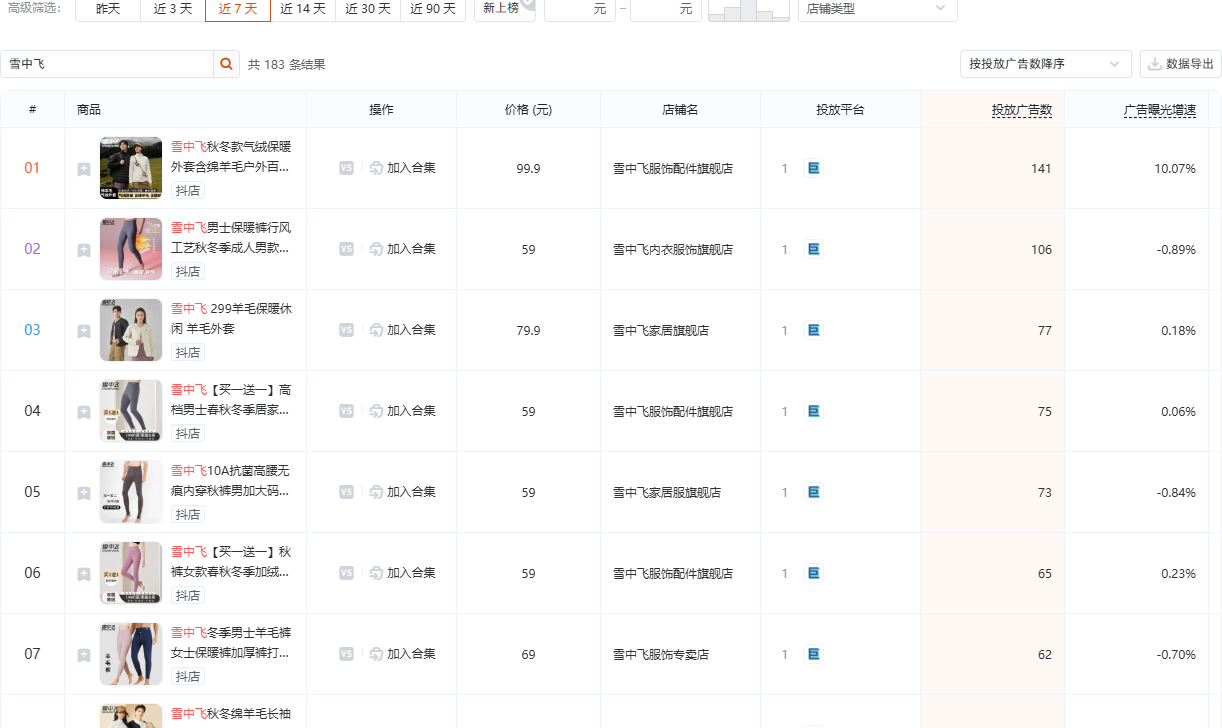The height and width of the screenshot is (728, 1222).
Task: Click the VS compare icon in row 06
Action: point(346,573)
